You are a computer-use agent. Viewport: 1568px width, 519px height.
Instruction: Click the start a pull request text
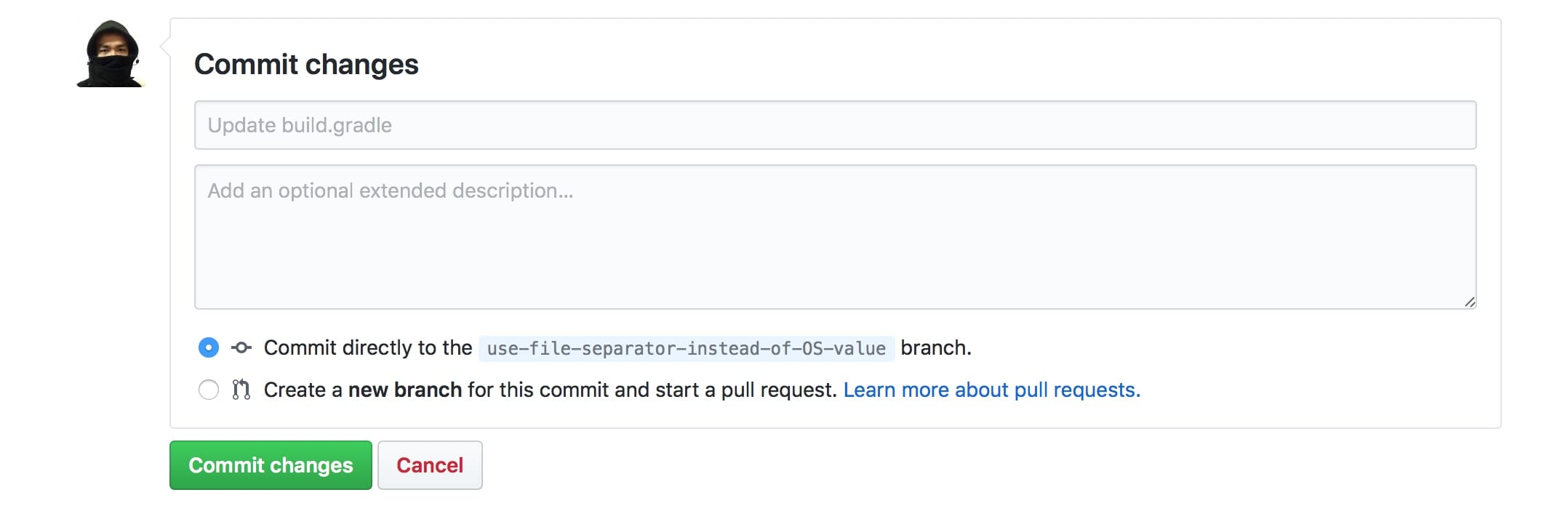click(x=745, y=390)
